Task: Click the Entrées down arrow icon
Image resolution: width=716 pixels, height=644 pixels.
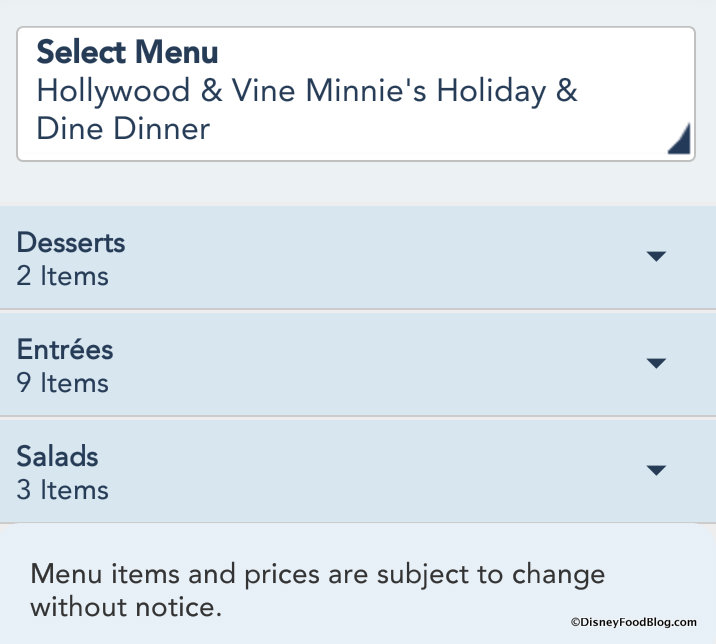Action: [x=656, y=364]
